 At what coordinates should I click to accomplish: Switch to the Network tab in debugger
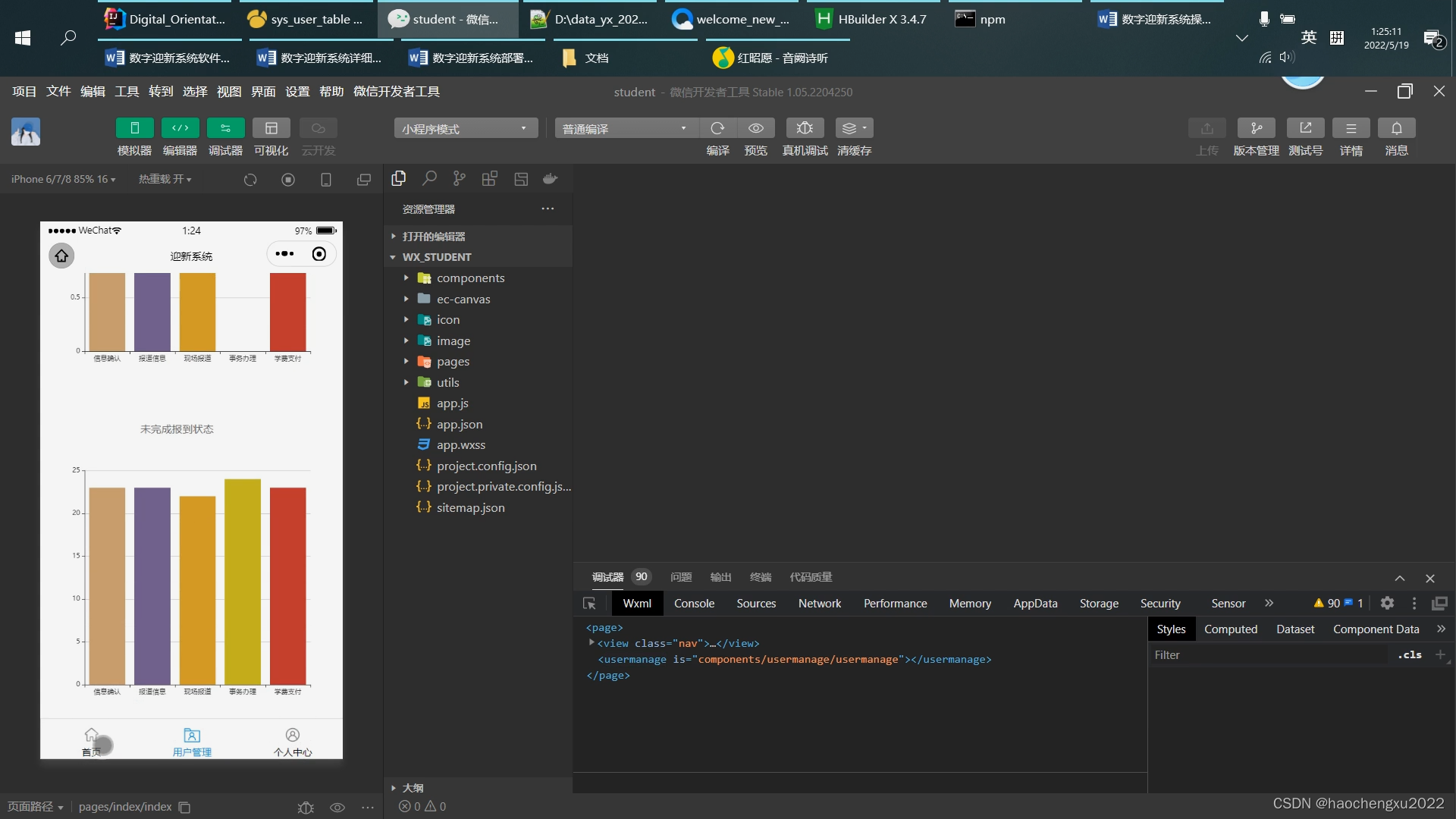pos(819,602)
